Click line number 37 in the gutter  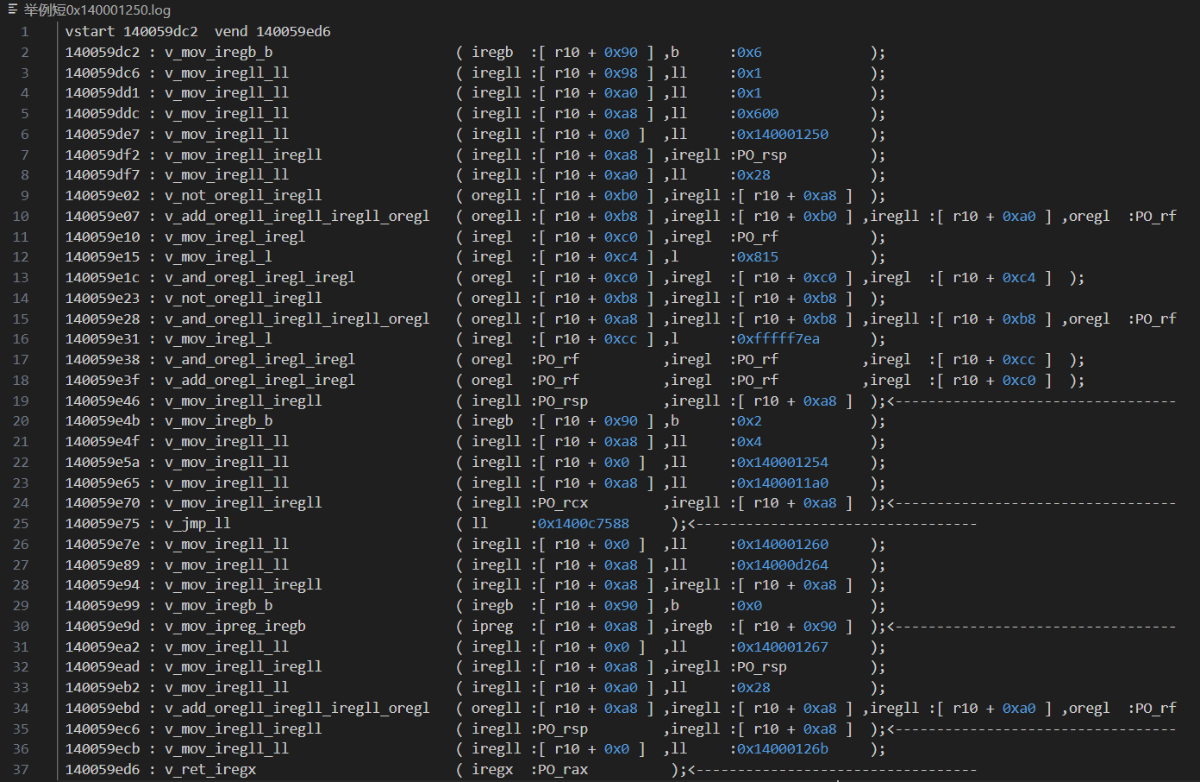pyautogui.click(x=23, y=769)
